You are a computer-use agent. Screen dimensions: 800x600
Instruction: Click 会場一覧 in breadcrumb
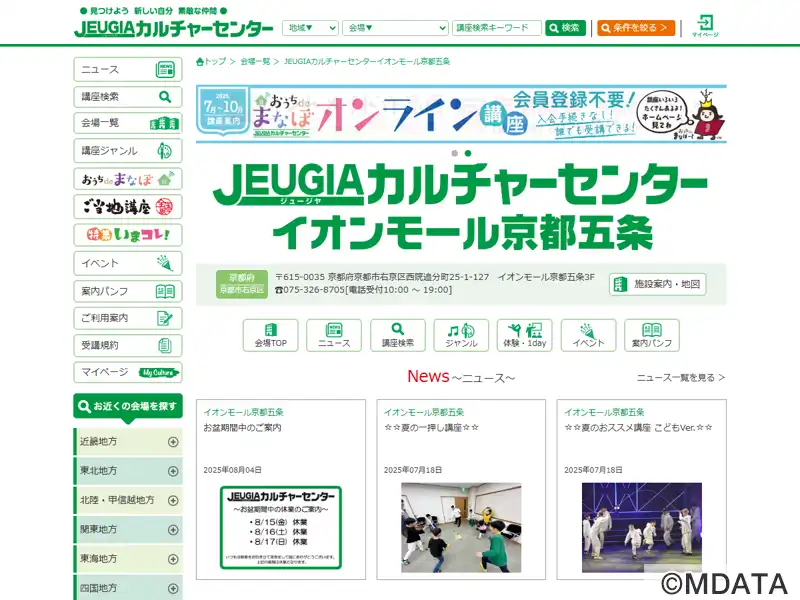255,62
